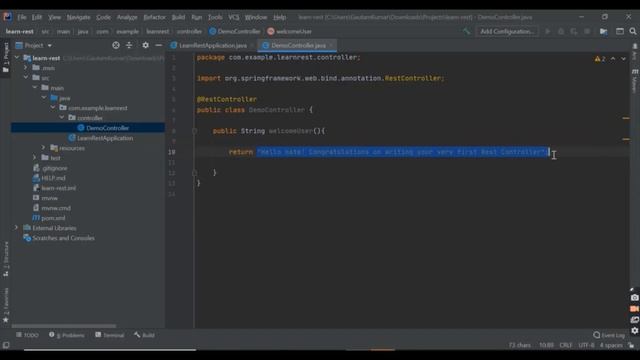Collapse the com.example.learnrest package
This screenshot has width=640, height=360.
click(53, 108)
